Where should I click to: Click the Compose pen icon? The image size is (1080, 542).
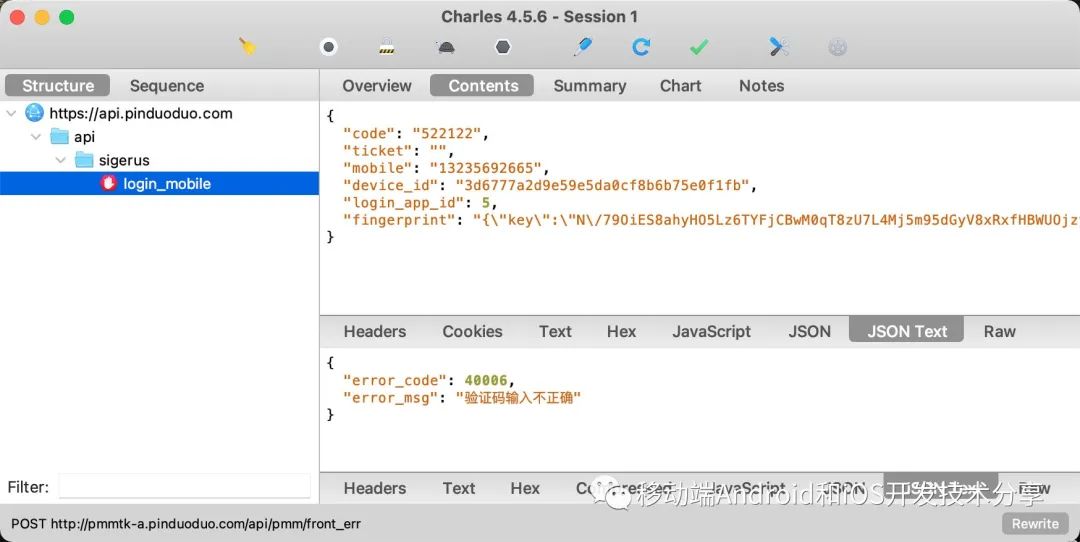point(583,47)
